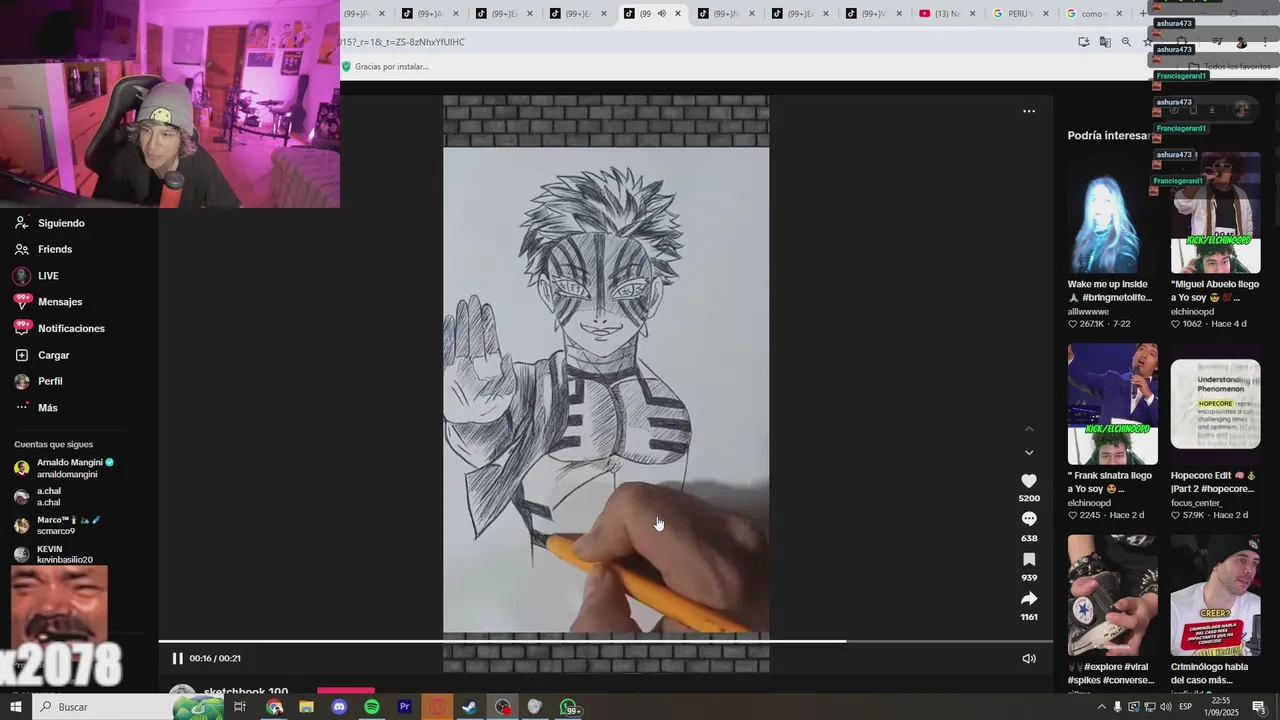1280x720 pixels.
Task: Open Friends in sidebar
Action: [55, 249]
